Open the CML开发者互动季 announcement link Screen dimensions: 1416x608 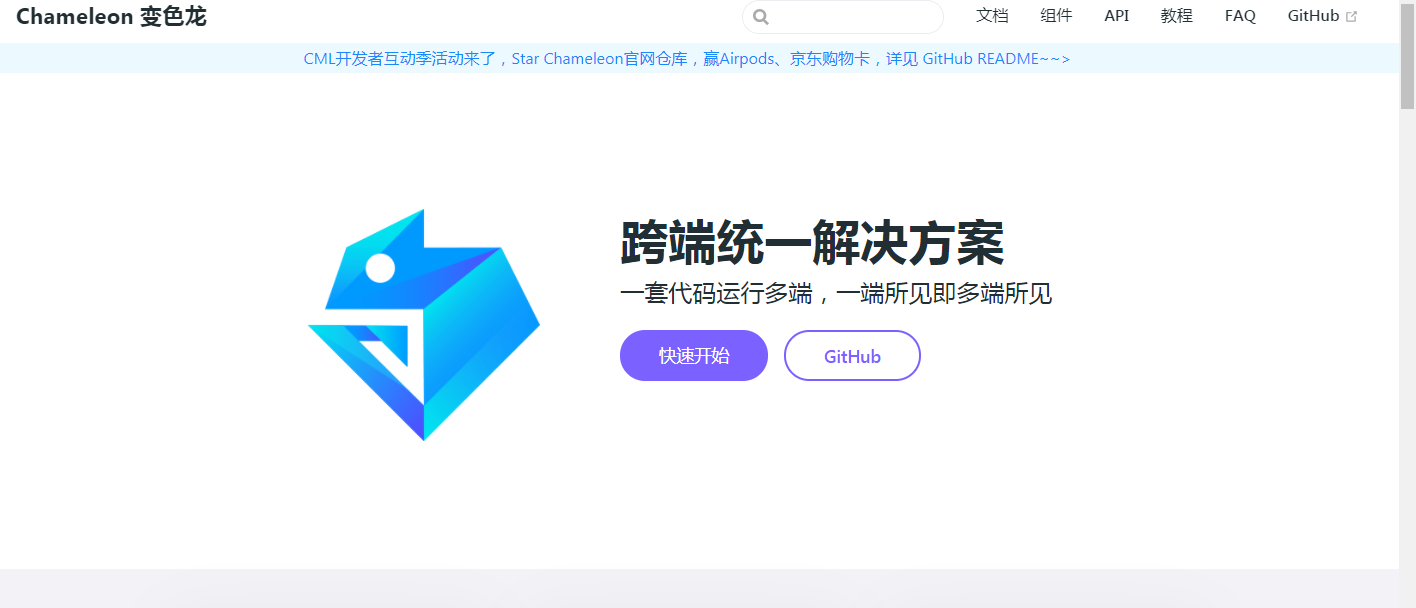click(687, 59)
